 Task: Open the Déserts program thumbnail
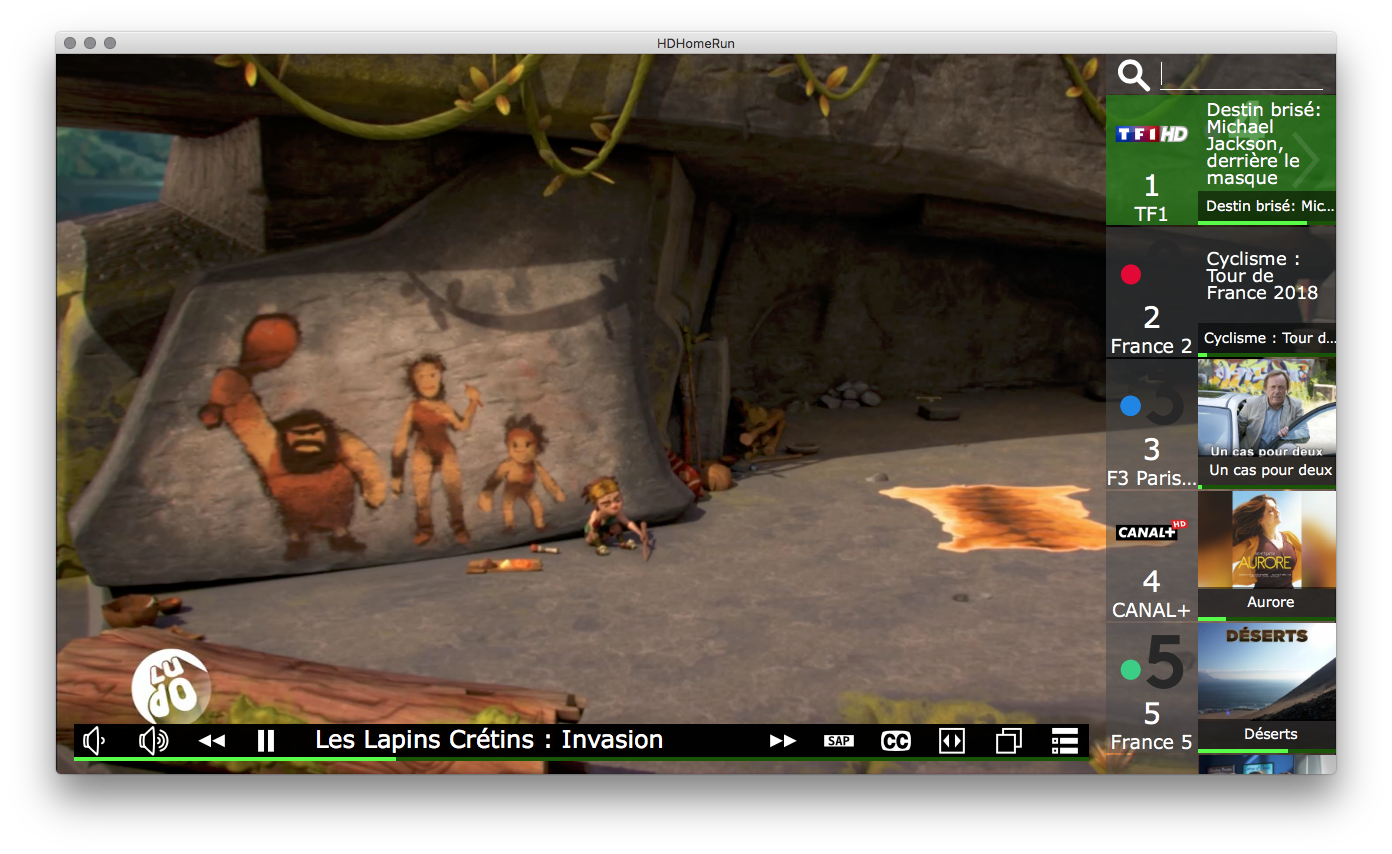[1267, 671]
